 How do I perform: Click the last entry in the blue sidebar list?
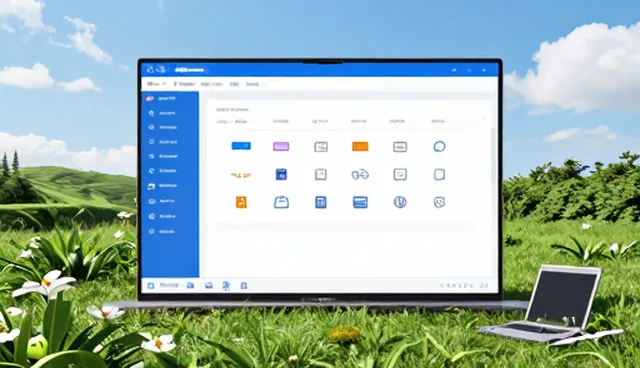pyautogui.click(x=162, y=231)
